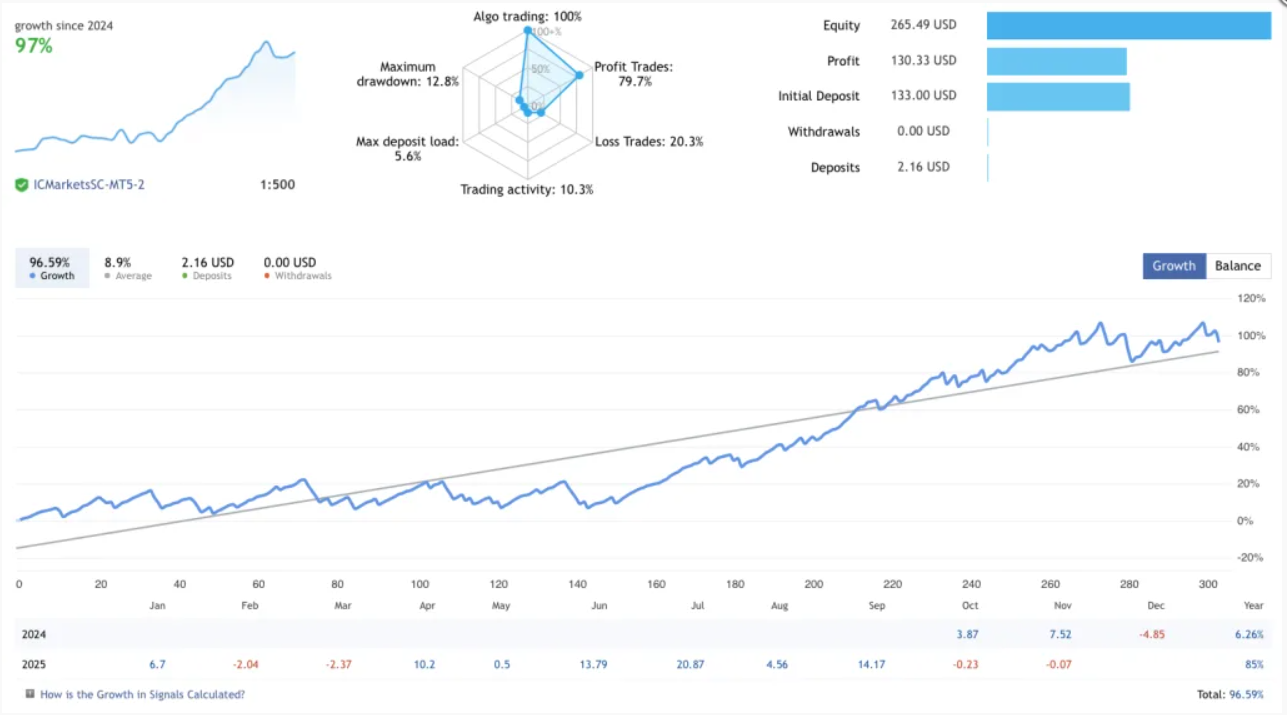Toggle the 8.9% Average series
The width and height of the screenshot is (1287, 715).
[128, 268]
